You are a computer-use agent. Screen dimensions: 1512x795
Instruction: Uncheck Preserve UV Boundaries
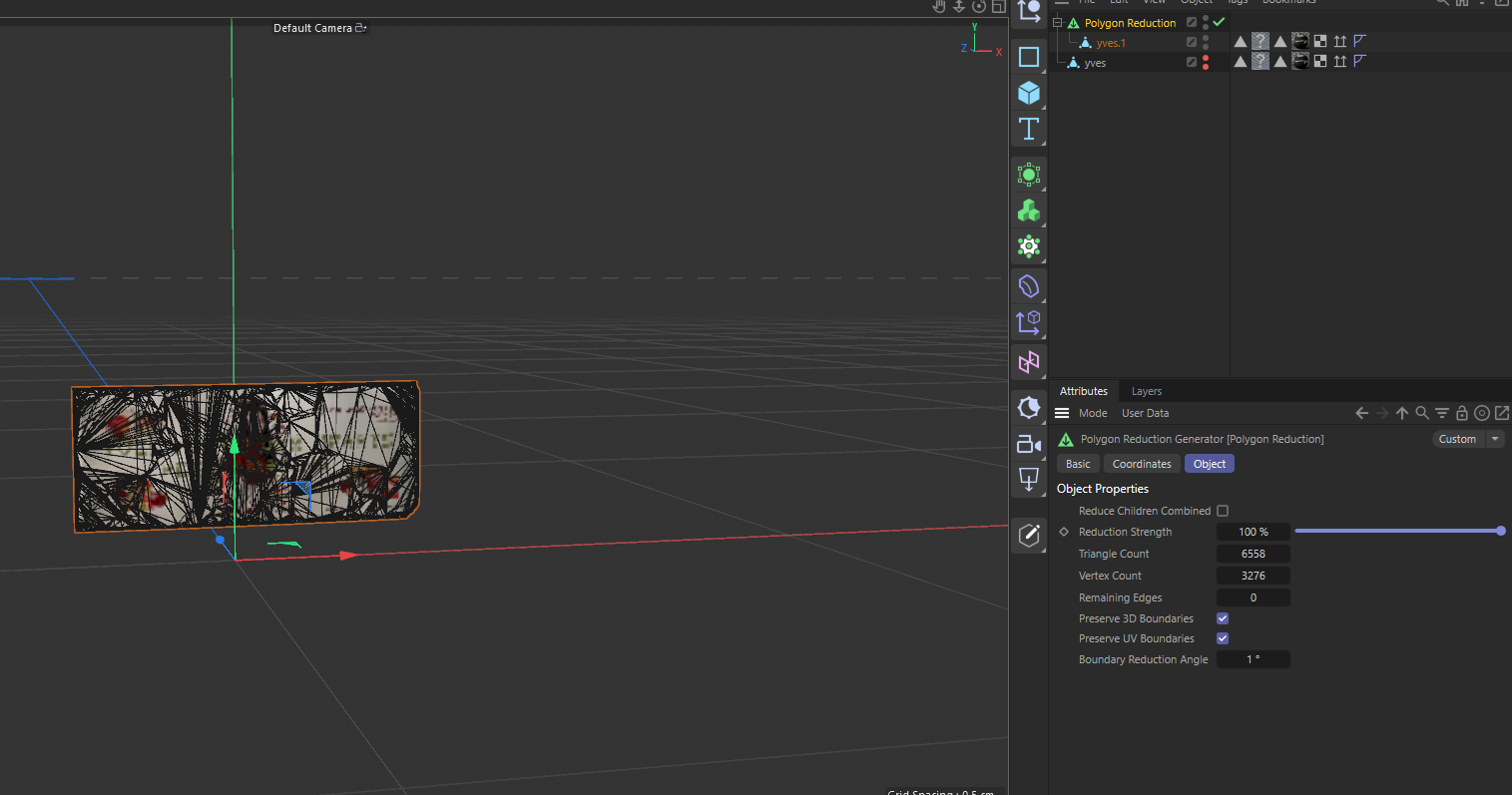[x=1222, y=637]
